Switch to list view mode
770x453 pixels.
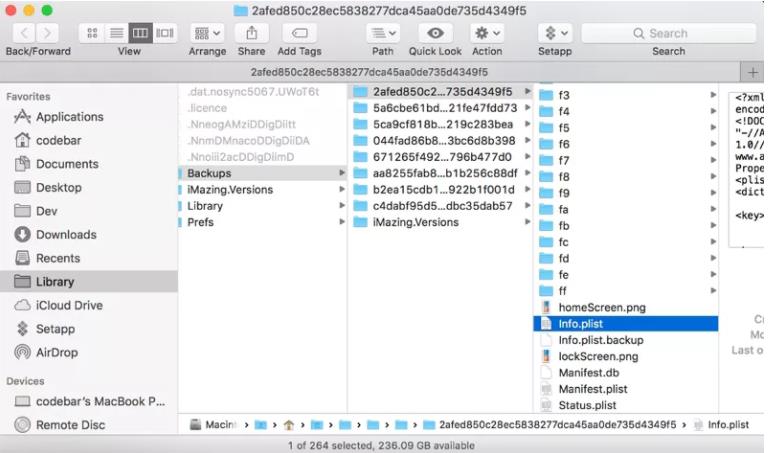[117, 33]
